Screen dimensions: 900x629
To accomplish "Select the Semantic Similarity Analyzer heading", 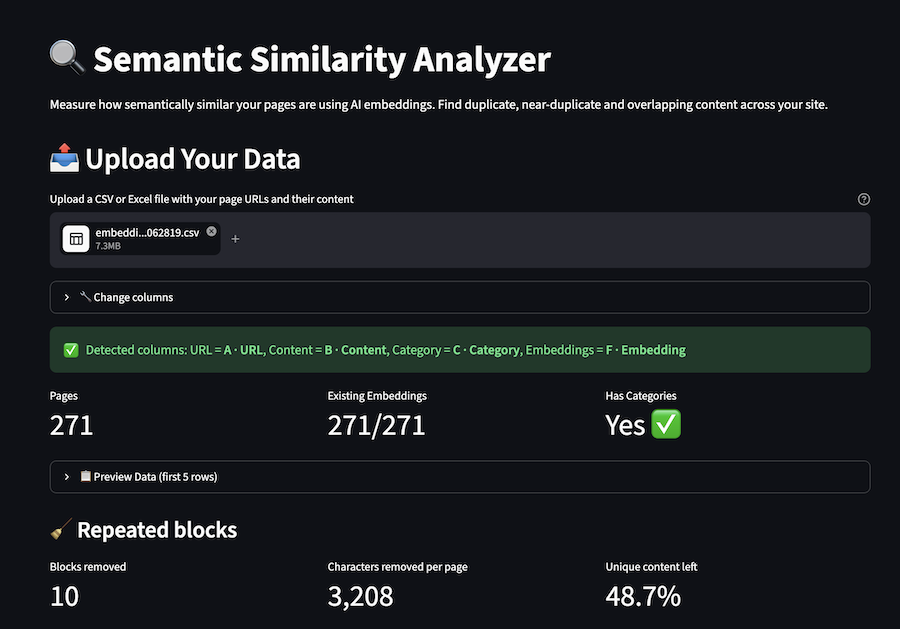I will tap(322, 59).
